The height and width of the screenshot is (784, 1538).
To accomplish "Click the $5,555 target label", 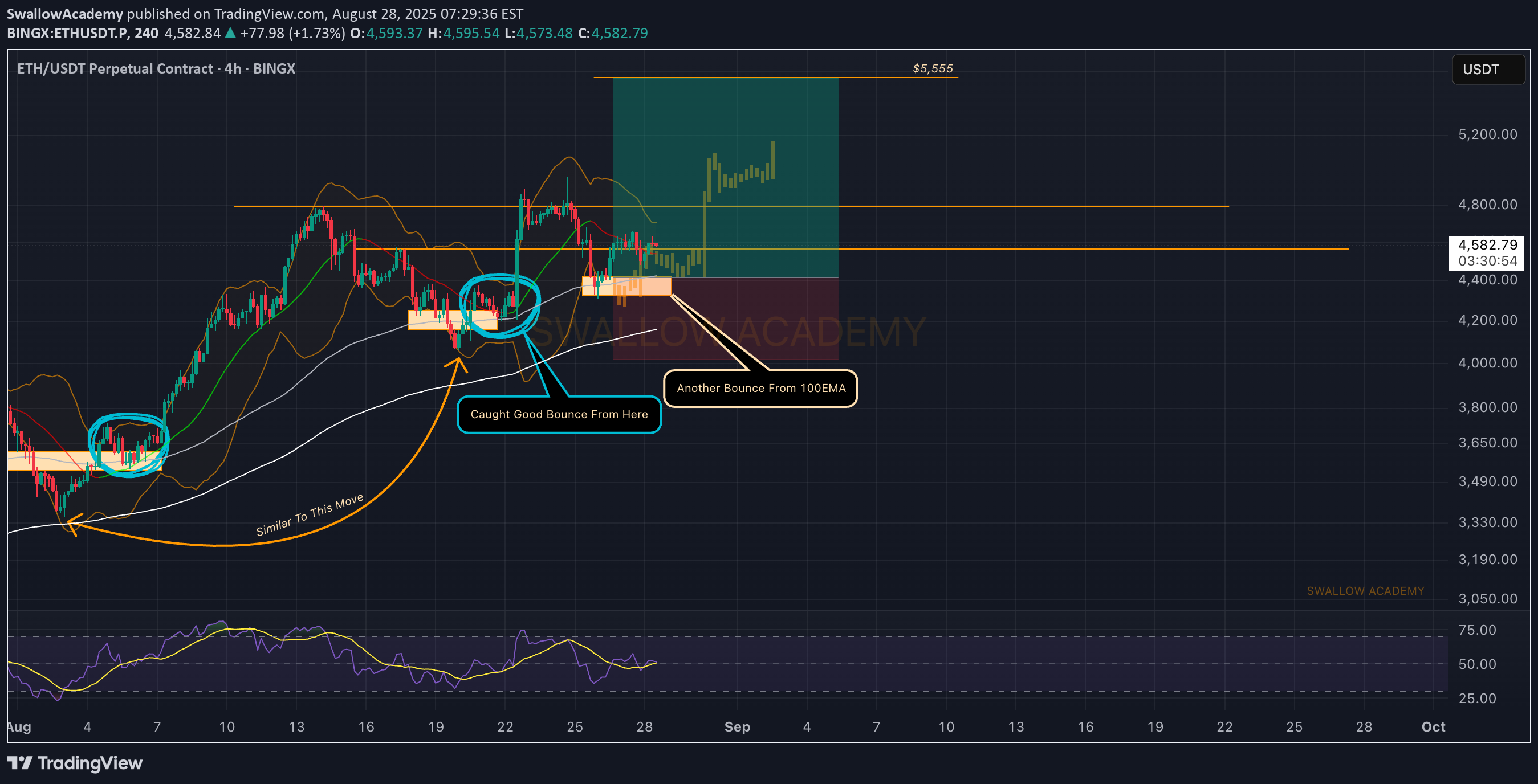I will click(x=933, y=68).
